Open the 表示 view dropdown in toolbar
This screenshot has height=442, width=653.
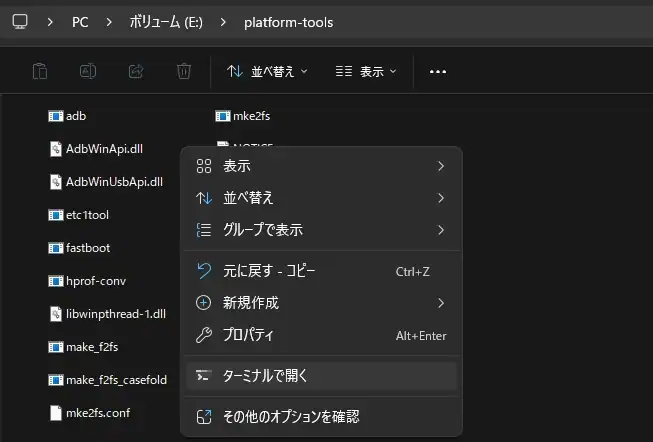coord(366,71)
